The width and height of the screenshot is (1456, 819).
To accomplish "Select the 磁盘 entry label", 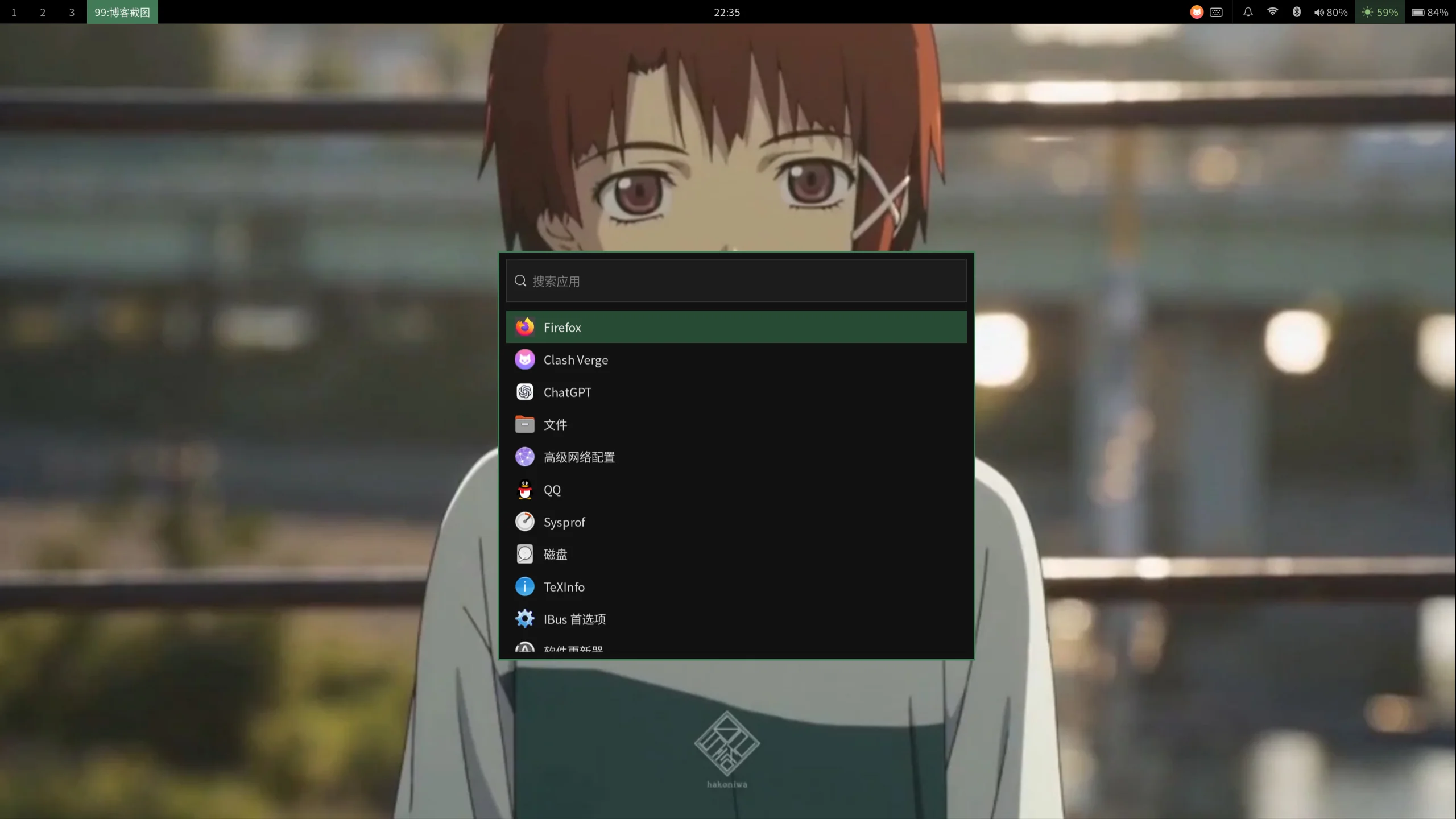I will point(555,555).
